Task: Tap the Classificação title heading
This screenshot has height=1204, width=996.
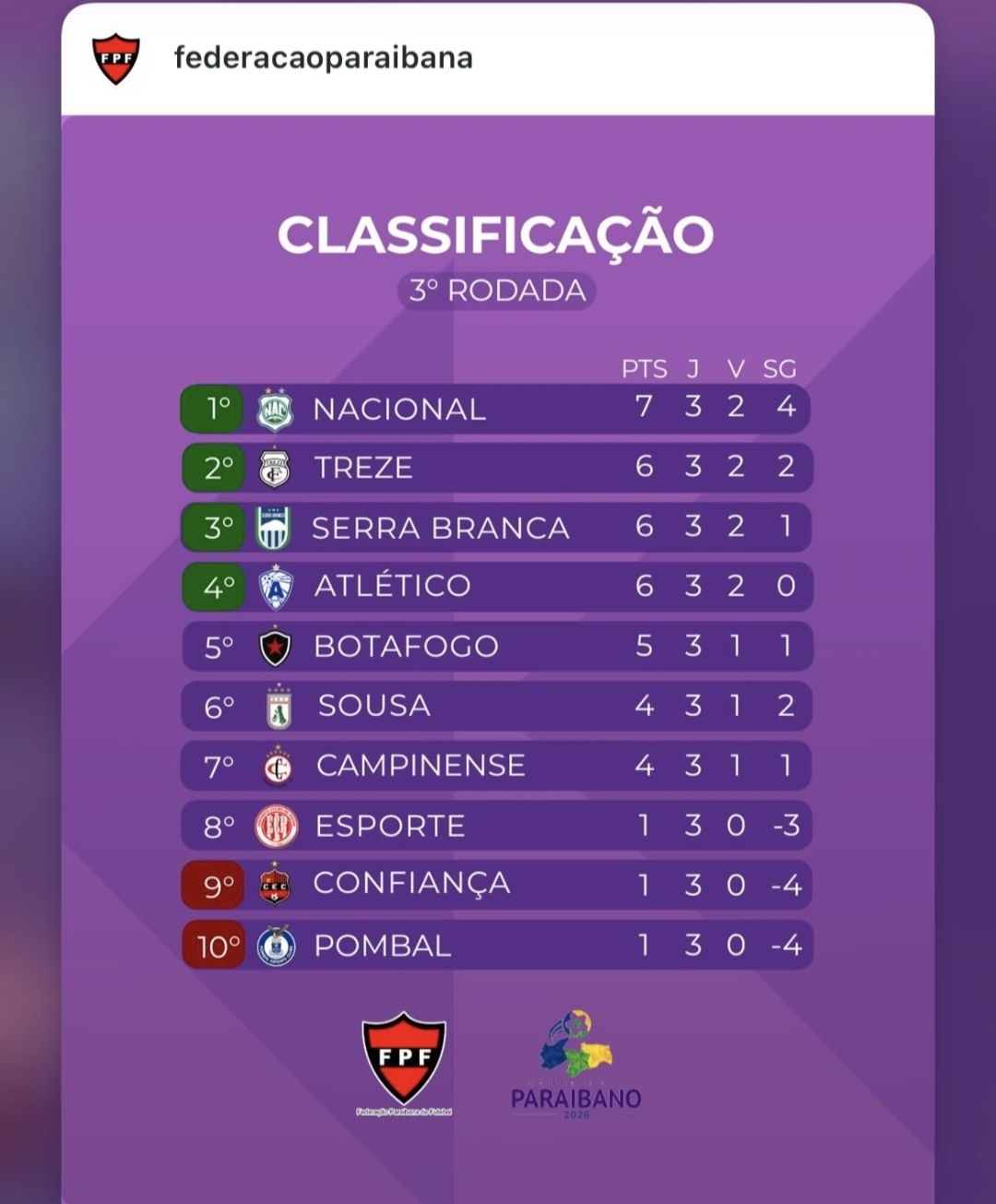Action: (496, 234)
